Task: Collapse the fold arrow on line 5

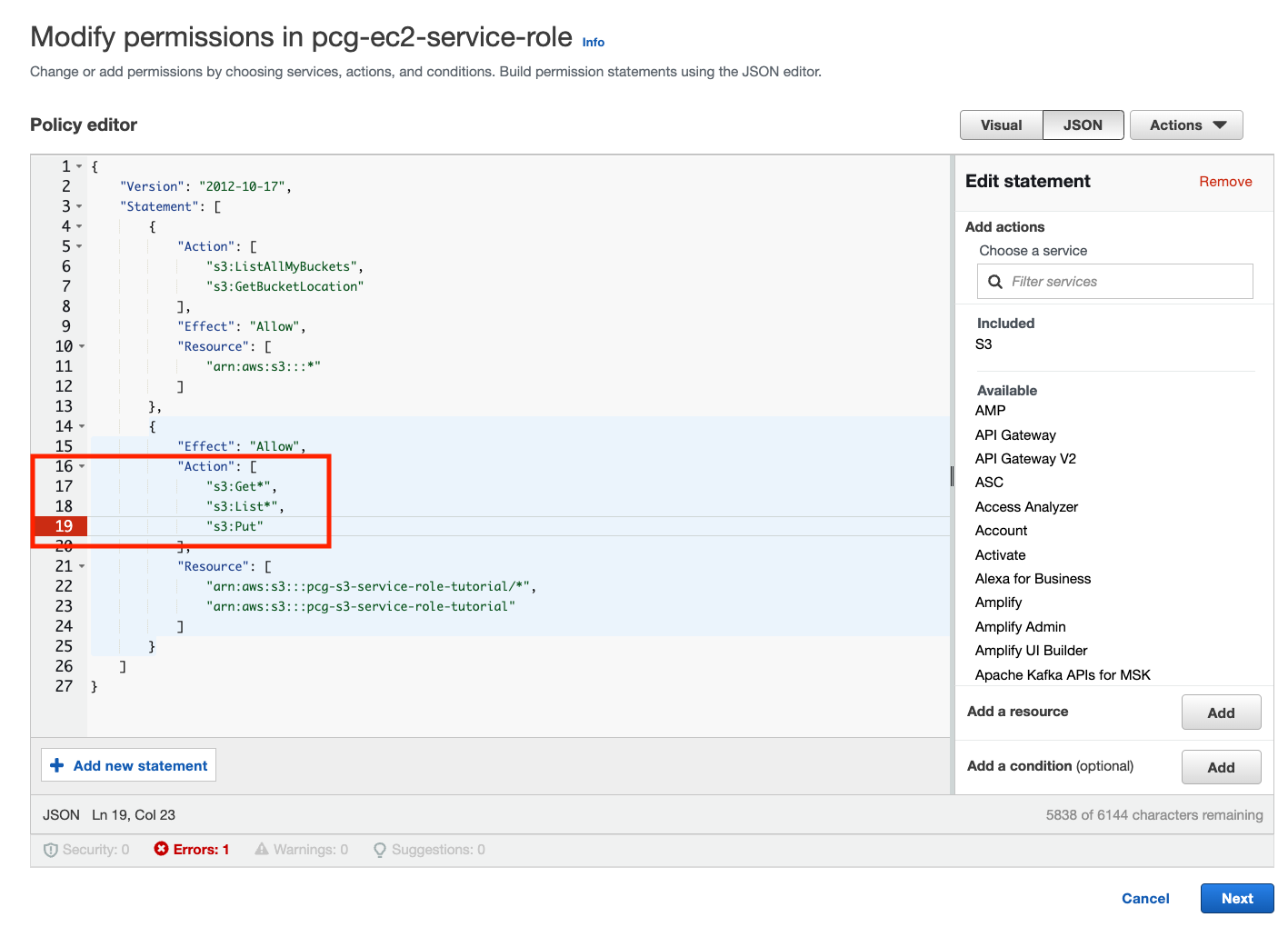Action: click(79, 246)
